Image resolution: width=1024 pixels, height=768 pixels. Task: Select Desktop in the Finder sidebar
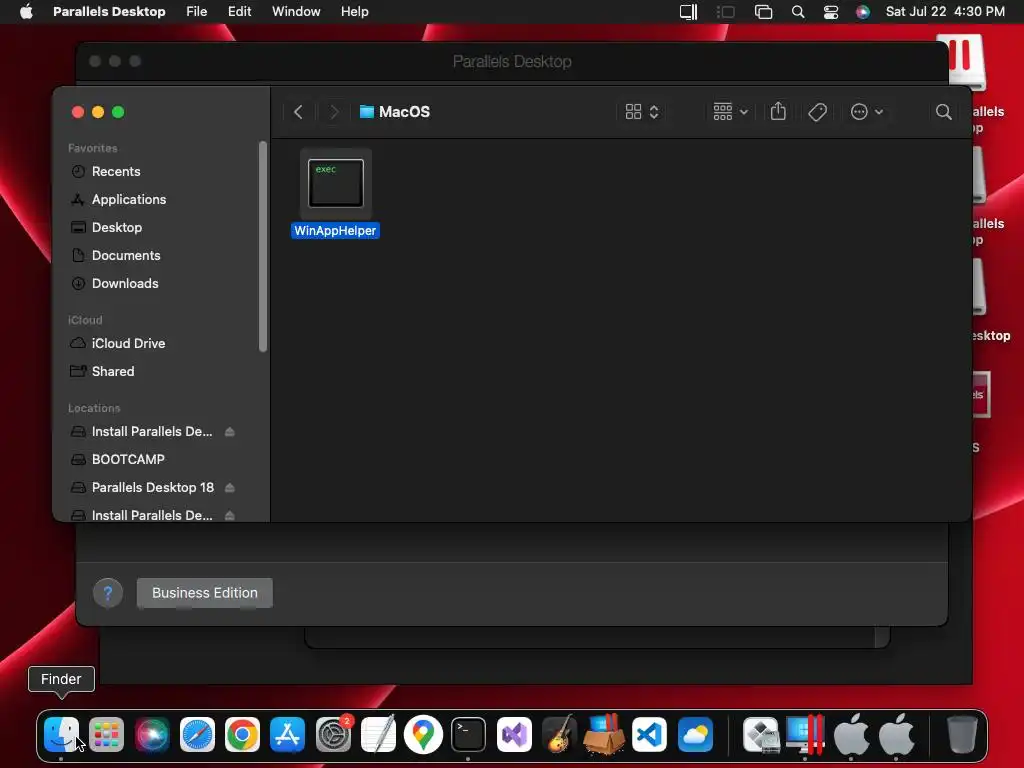[117, 227]
